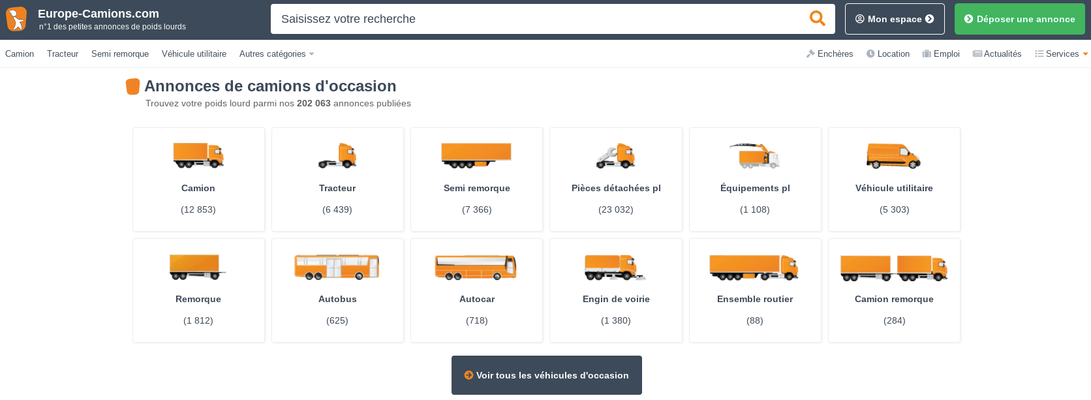1091x400 pixels.
Task: Open the Mon espace account menu
Action: pyautogui.click(x=894, y=19)
